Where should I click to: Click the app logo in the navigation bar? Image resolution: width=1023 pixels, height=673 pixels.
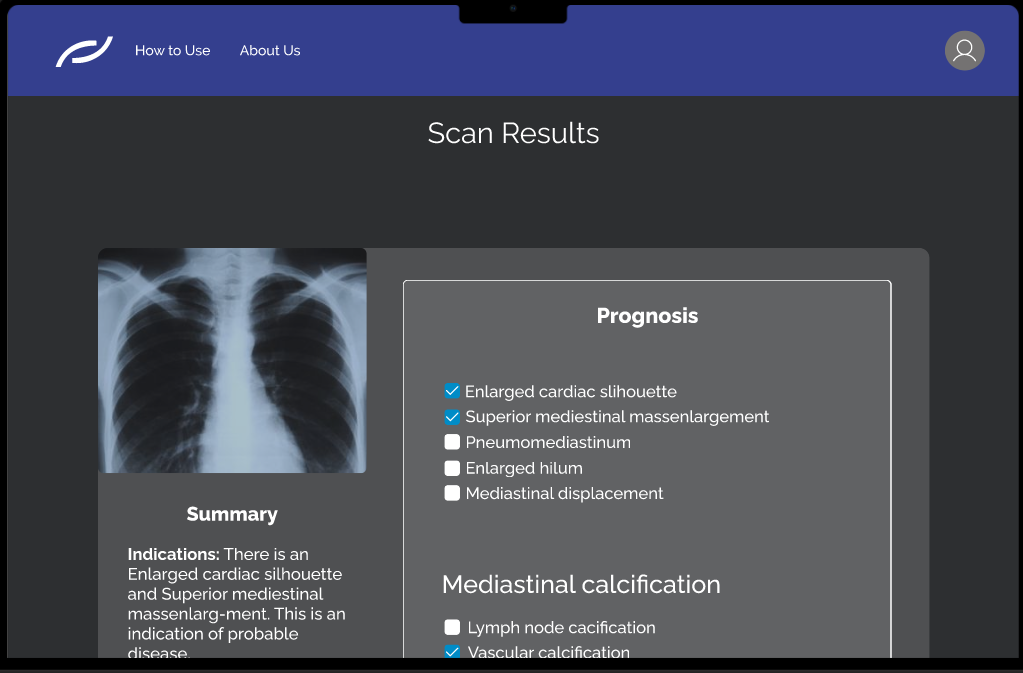pyautogui.click(x=84, y=49)
